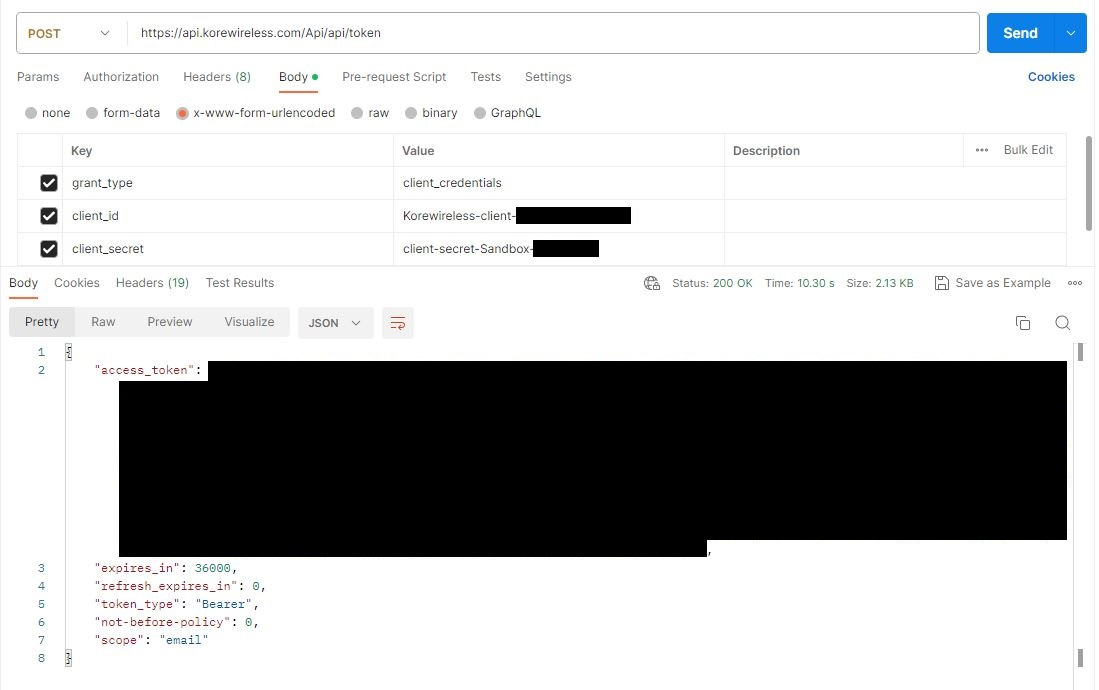Open the POST method dropdown
Viewport: 1099px width, 690px height.
(66, 32)
